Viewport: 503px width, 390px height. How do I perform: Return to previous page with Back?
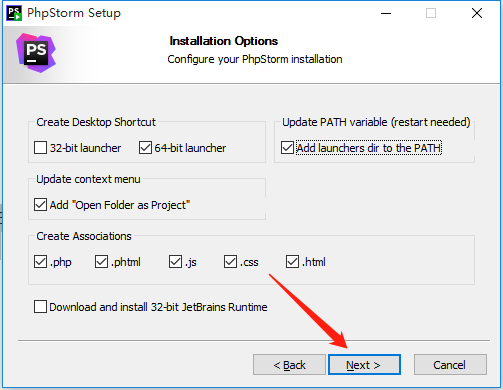coord(289,365)
